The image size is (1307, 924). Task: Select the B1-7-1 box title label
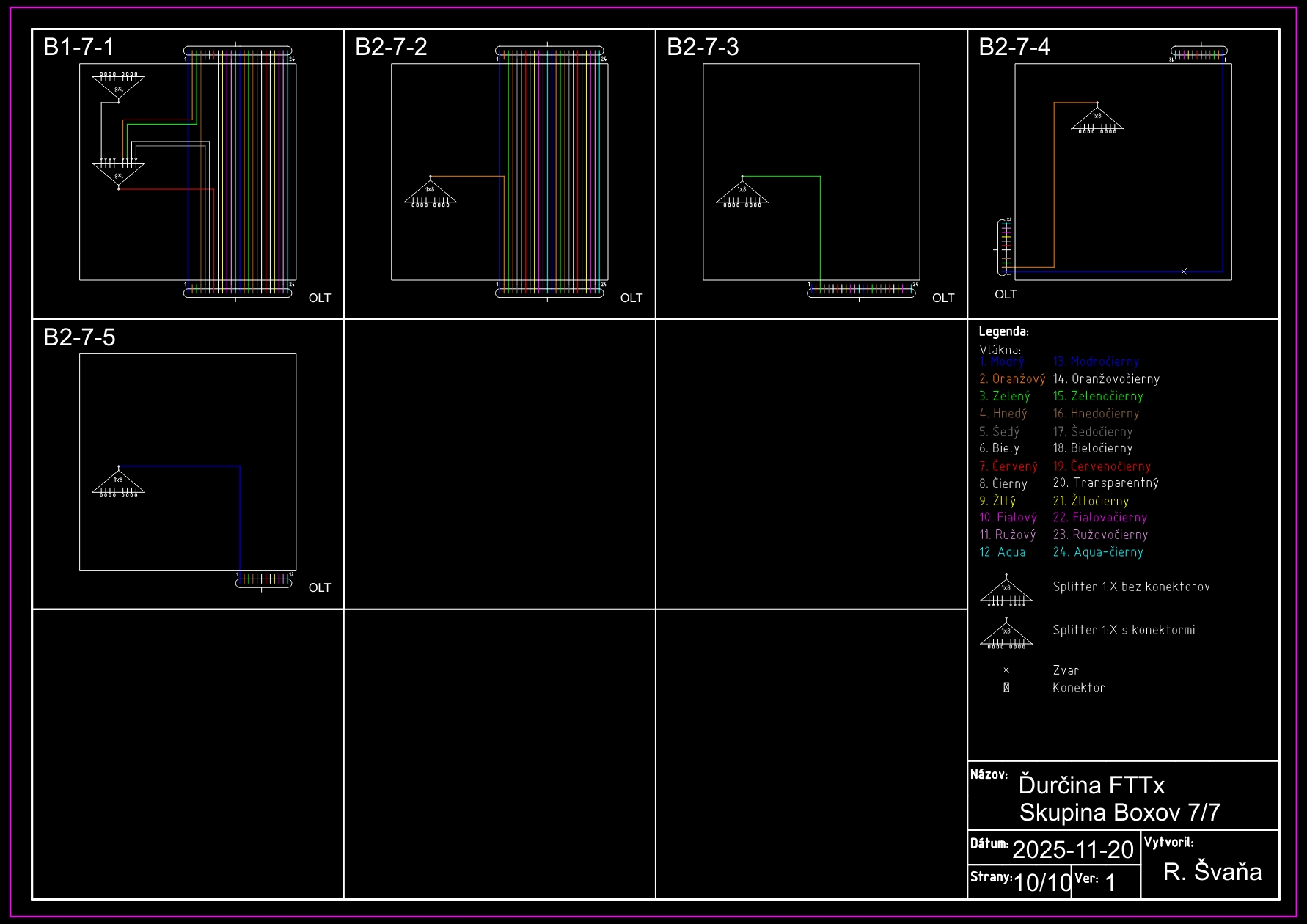pos(79,47)
